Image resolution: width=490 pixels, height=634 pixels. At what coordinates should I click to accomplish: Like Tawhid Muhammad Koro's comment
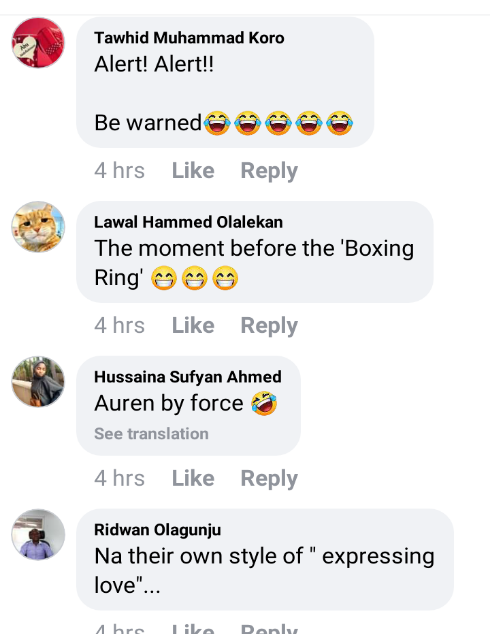coord(193,170)
